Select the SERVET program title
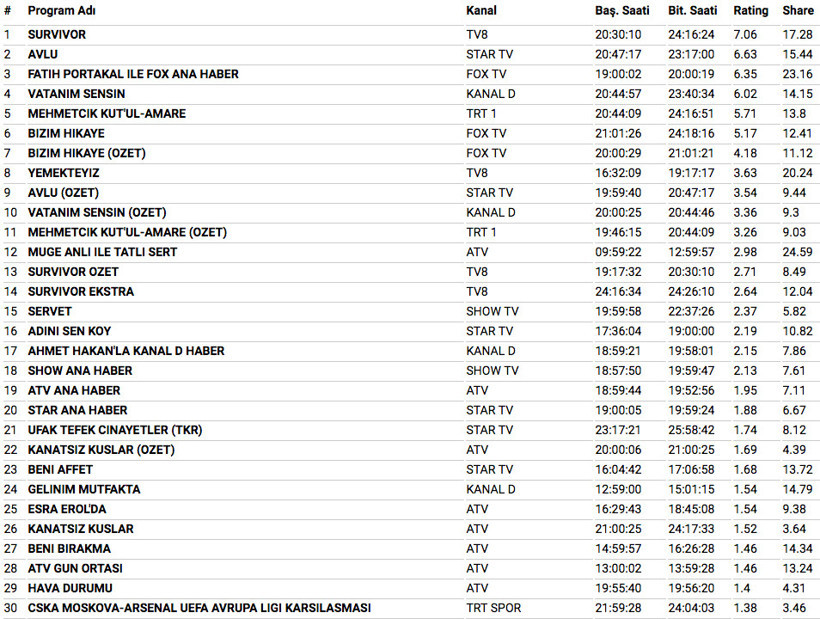This screenshot has height=619, width=820. (49, 311)
